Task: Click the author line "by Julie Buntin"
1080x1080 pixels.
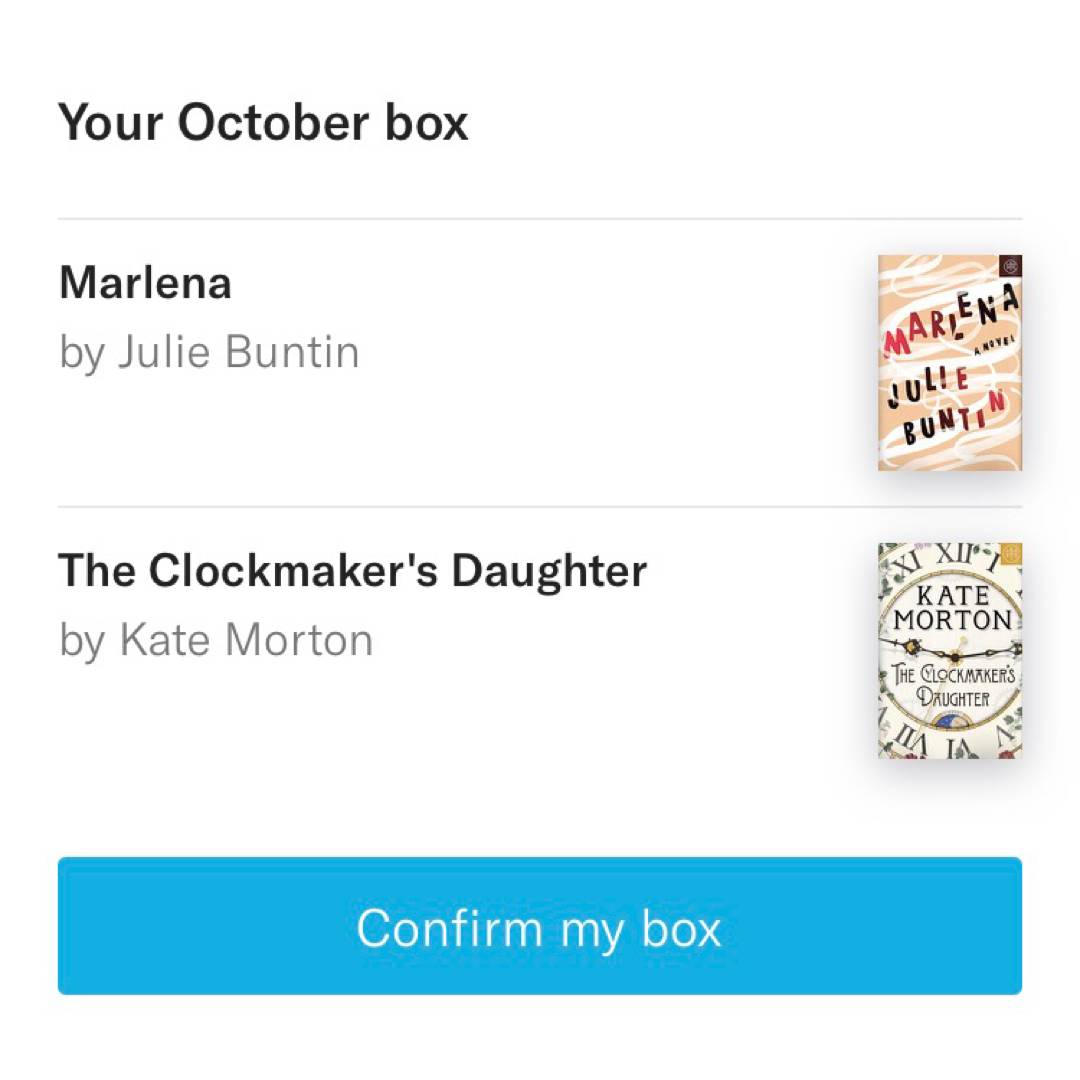Action: tap(209, 352)
